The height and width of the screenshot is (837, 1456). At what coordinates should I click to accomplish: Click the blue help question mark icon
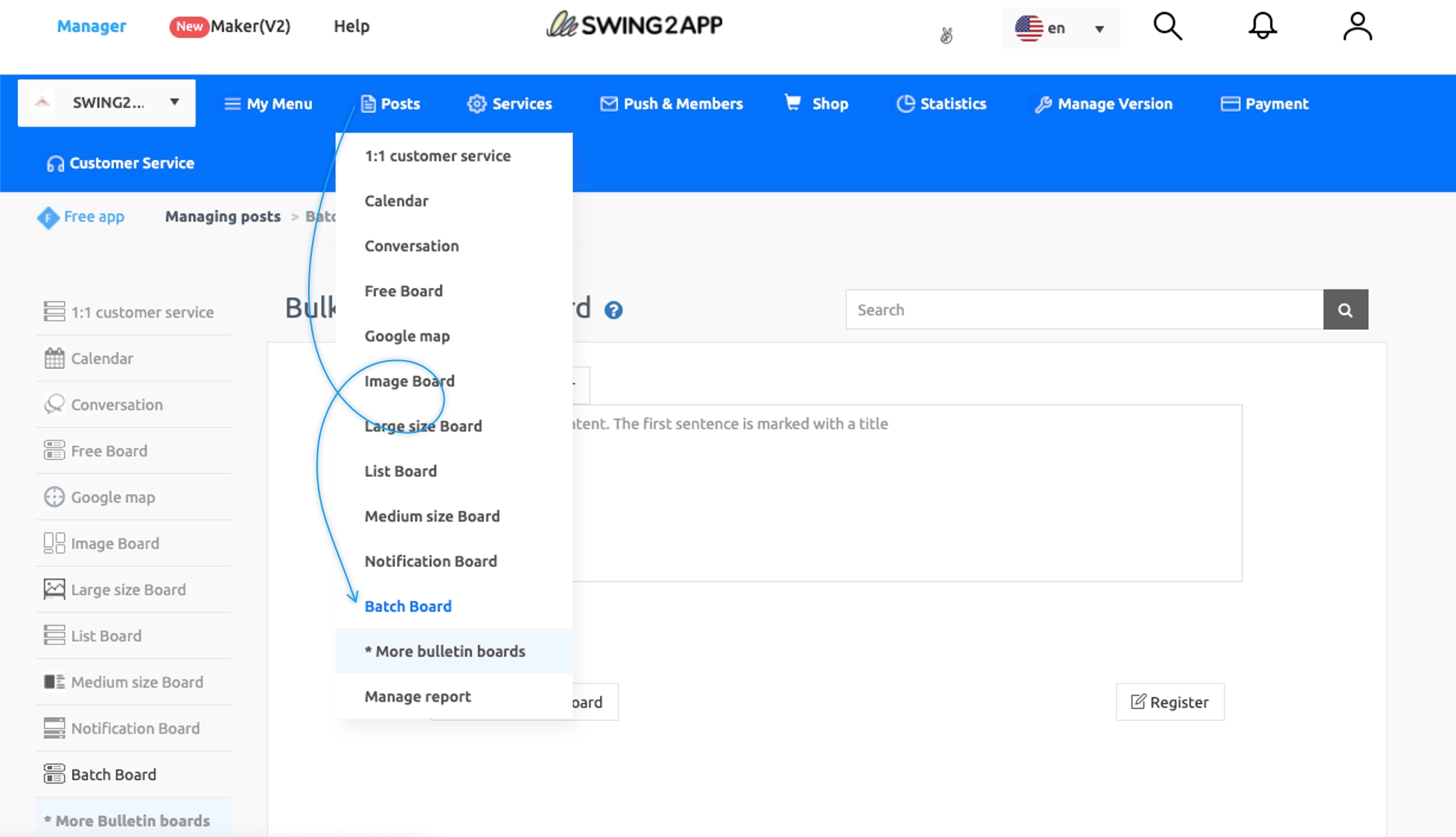tap(613, 310)
